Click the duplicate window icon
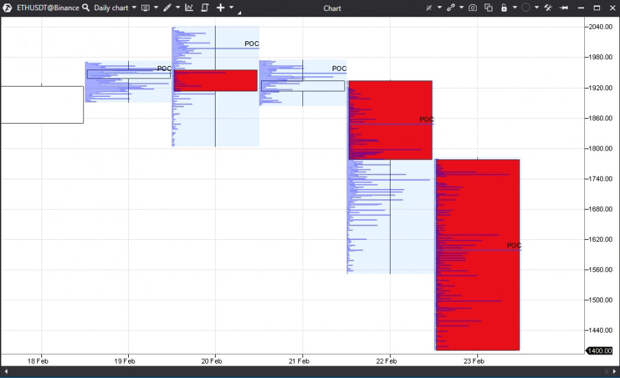 tap(489, 8)
